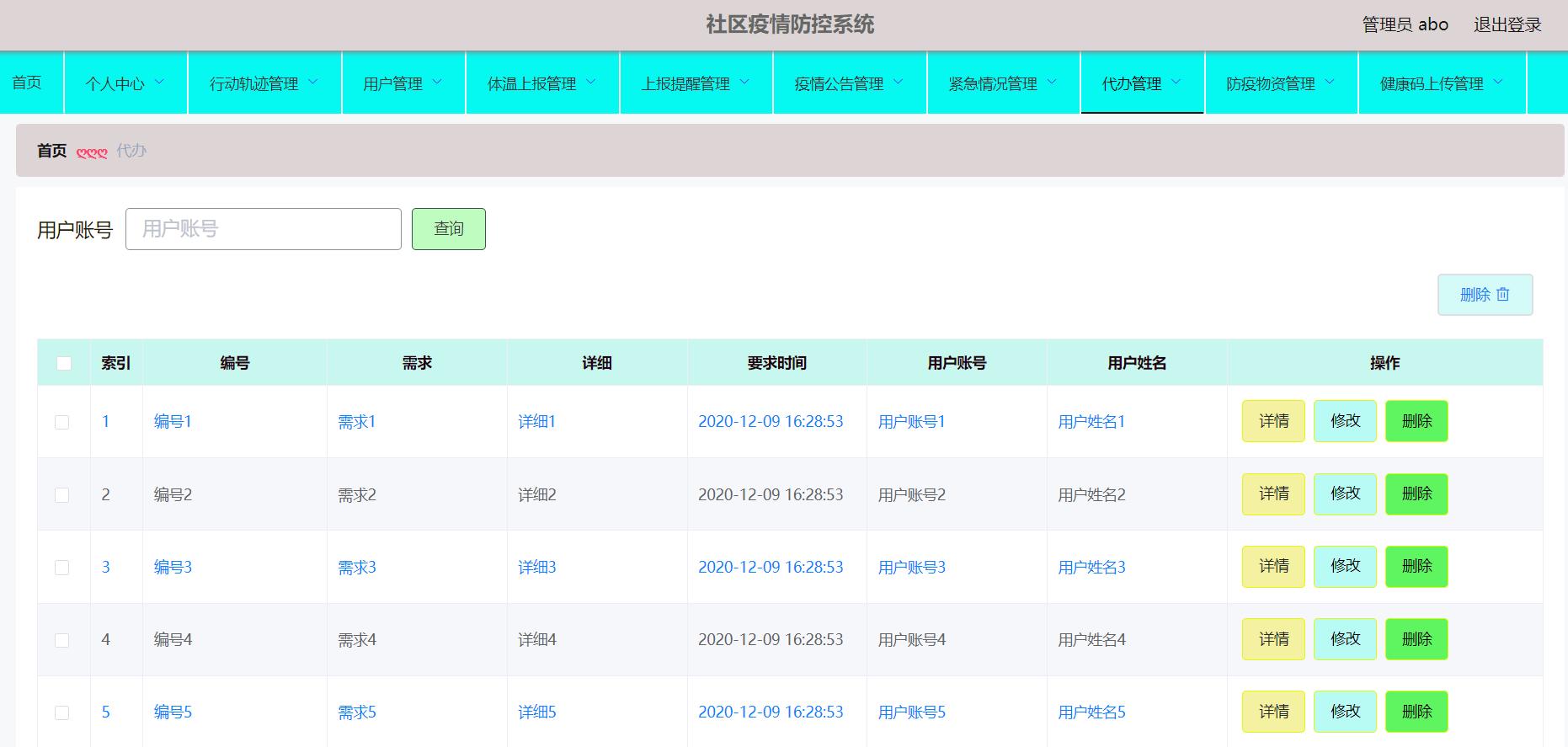Check the checkbox for row 编号1
Viewport: 1568px width, 747px height.
pyautogui.click(x=62, y=422)
